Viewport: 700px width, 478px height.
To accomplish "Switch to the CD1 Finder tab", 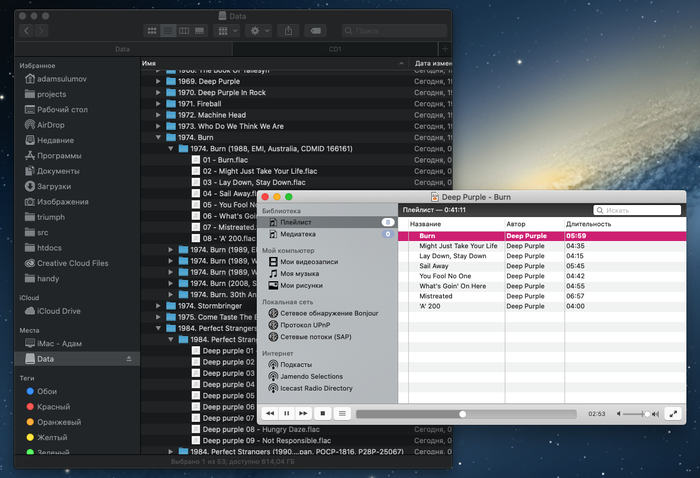I will (335, 48).
